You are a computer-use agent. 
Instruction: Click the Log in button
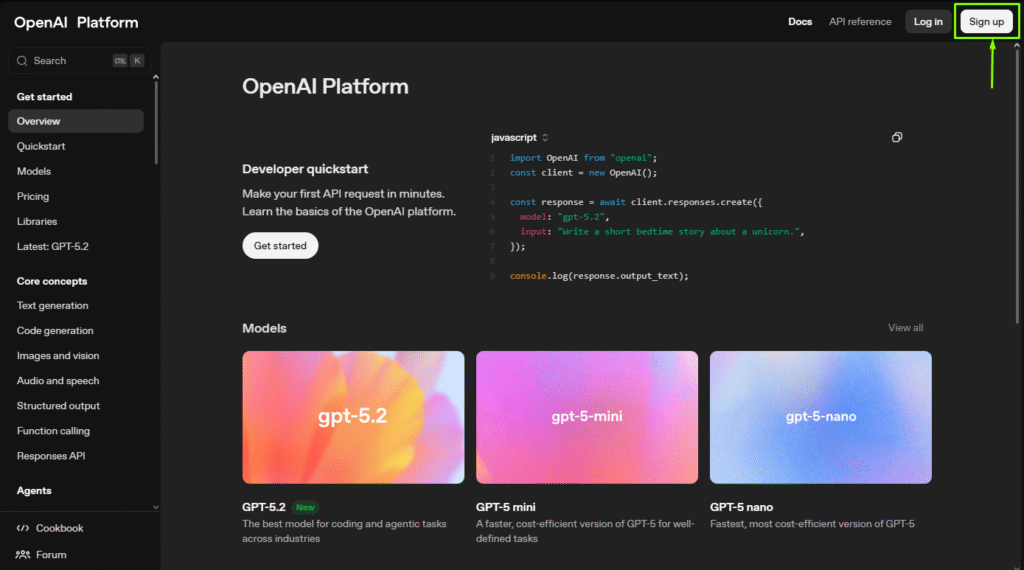[x=928, y=22]
